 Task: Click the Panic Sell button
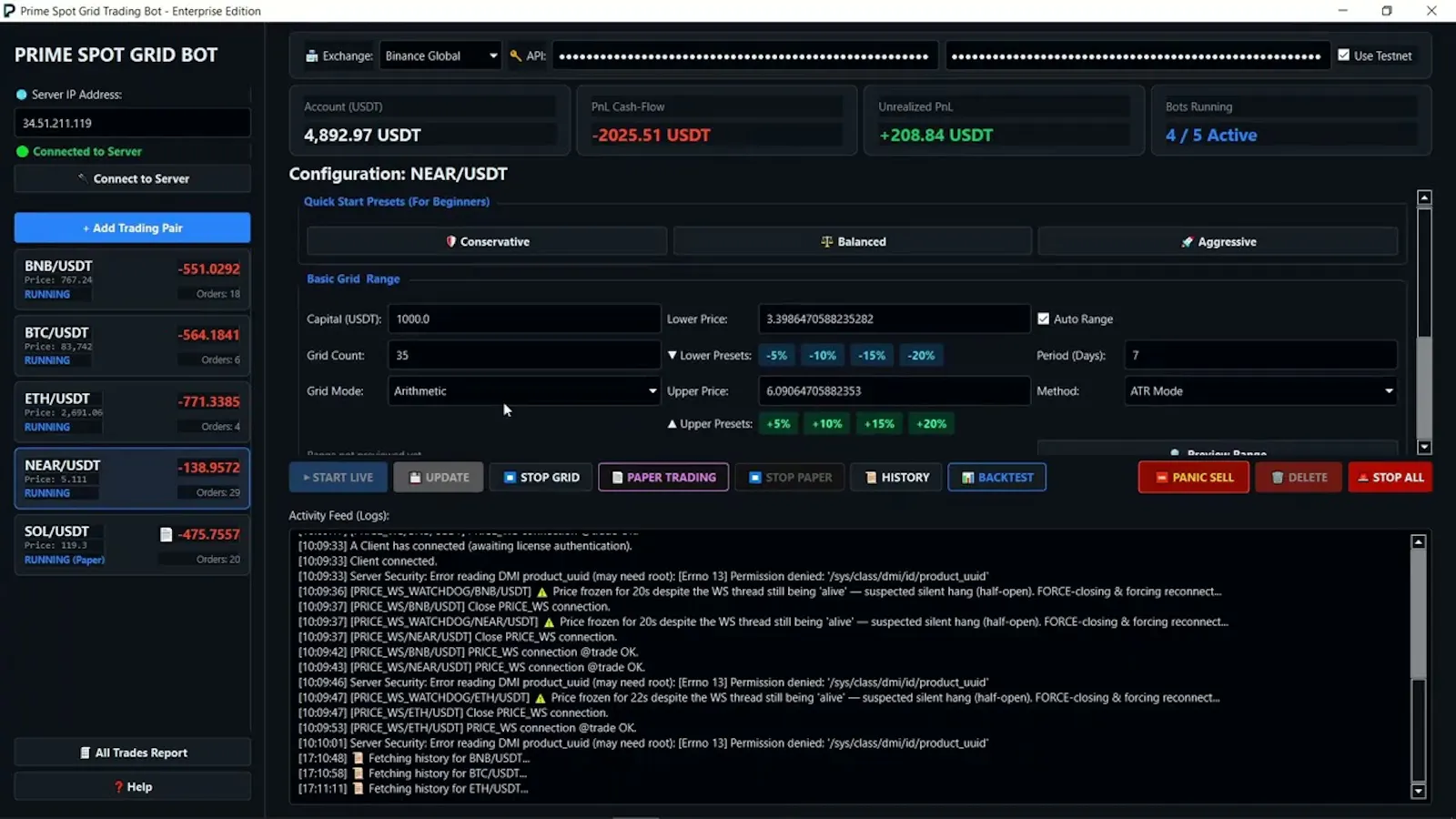coord(1194,477)
